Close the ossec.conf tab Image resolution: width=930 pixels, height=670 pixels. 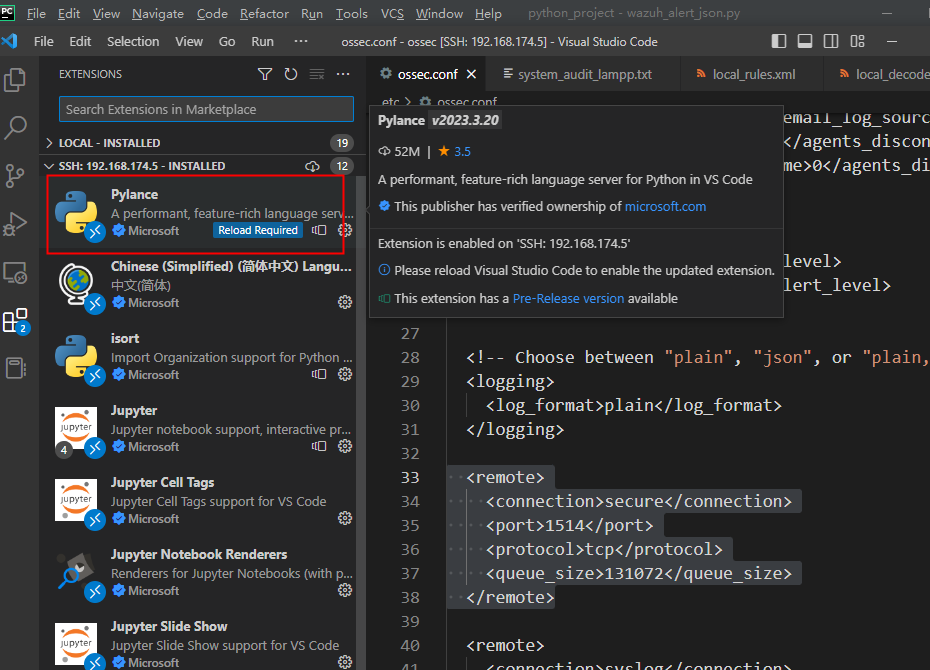(x=472, y=74)
